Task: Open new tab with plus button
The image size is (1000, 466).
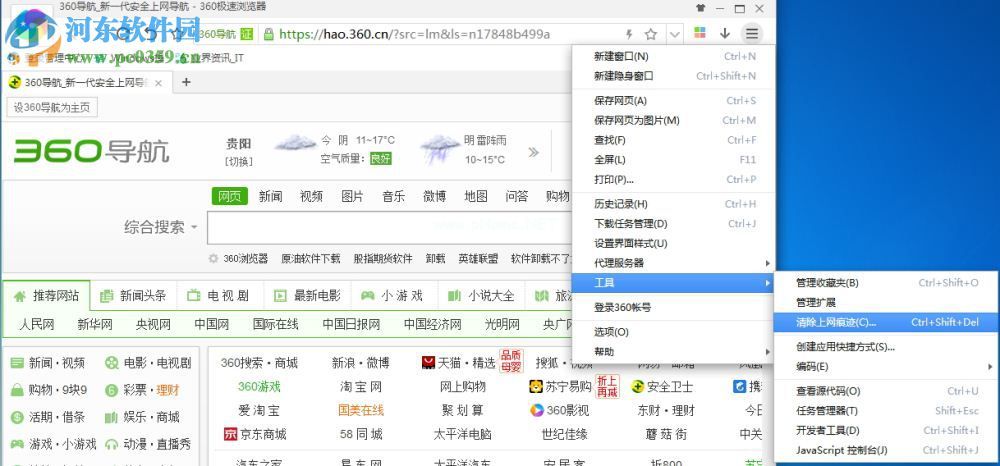Action: [186, 82]
